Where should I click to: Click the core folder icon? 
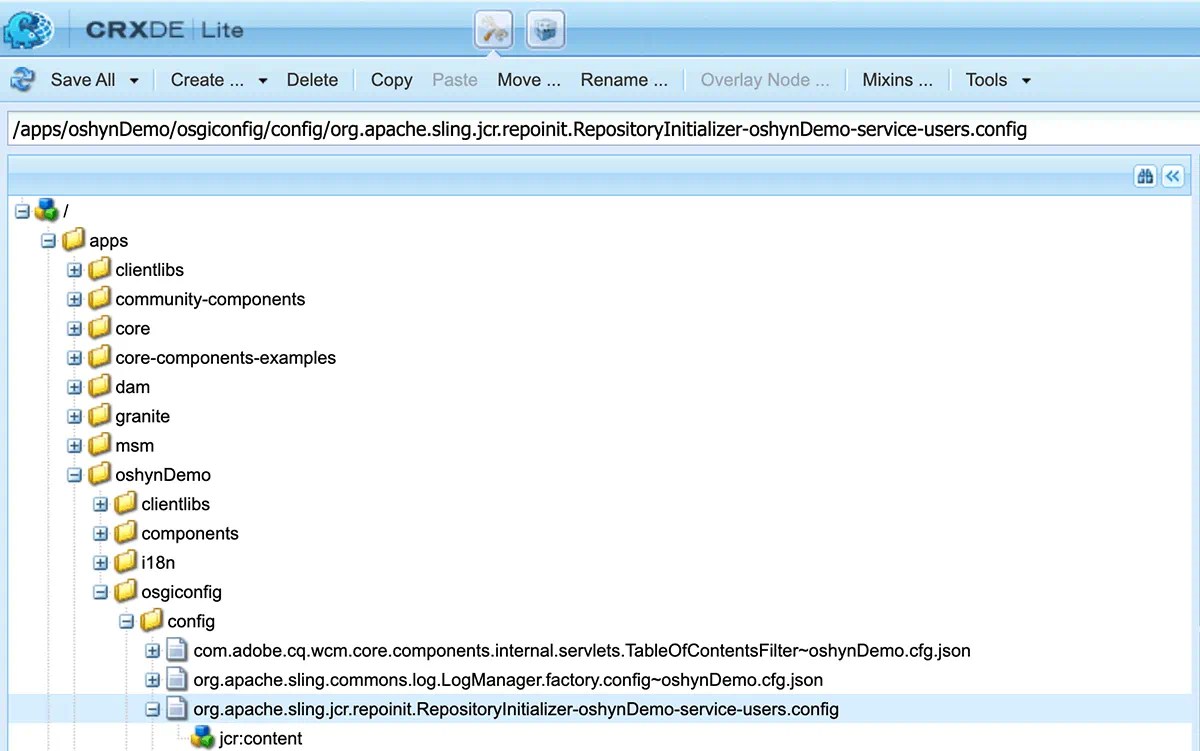point(99,328)
